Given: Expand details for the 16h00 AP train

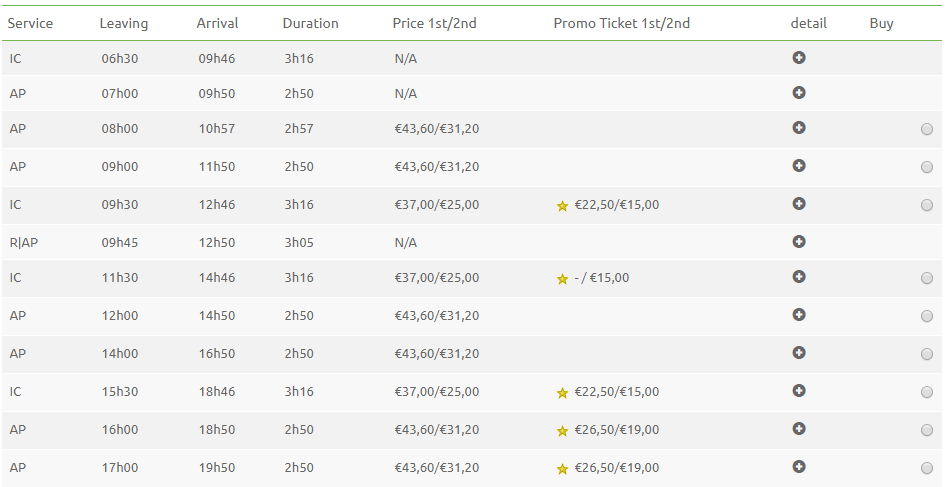Looking at the screenshot, I should [799, 428].
